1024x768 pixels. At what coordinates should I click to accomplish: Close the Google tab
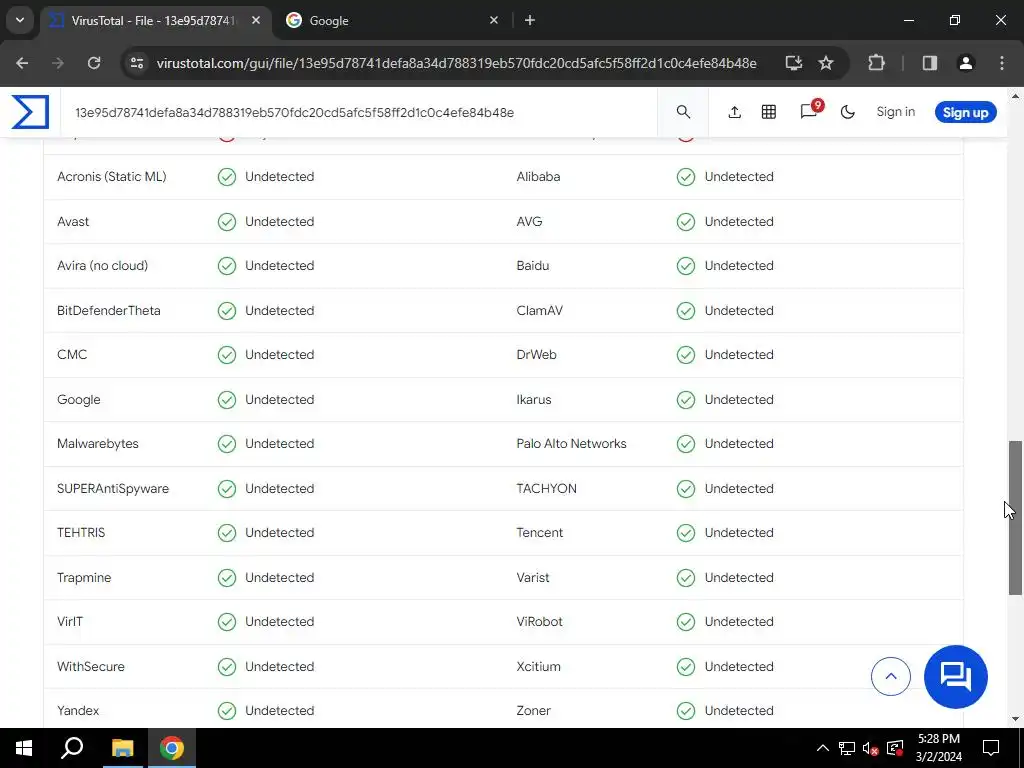[494, 20]
